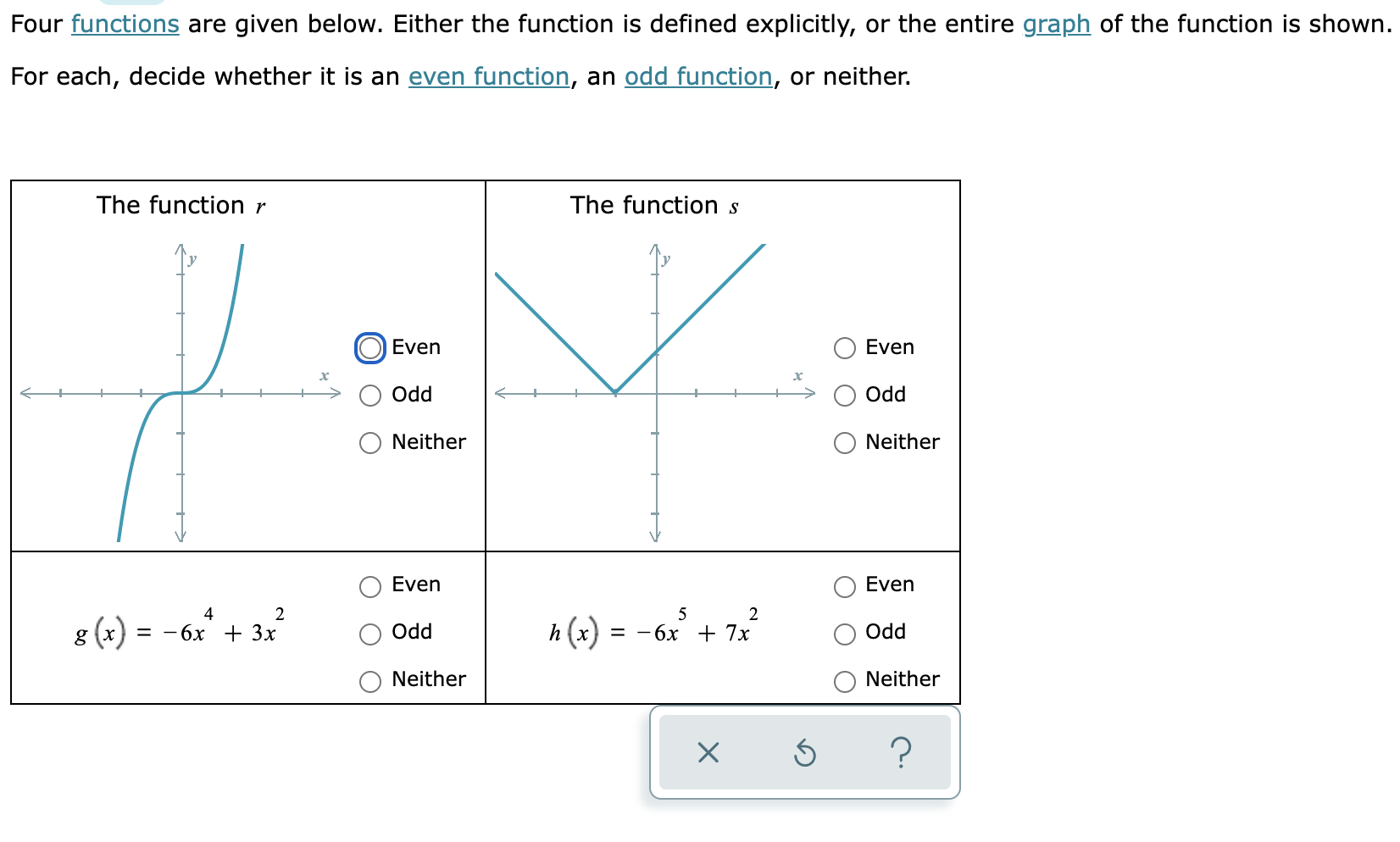Select Neither for the function s
The width and height of the screenshot is (1400, 842).
coord(843,442)
